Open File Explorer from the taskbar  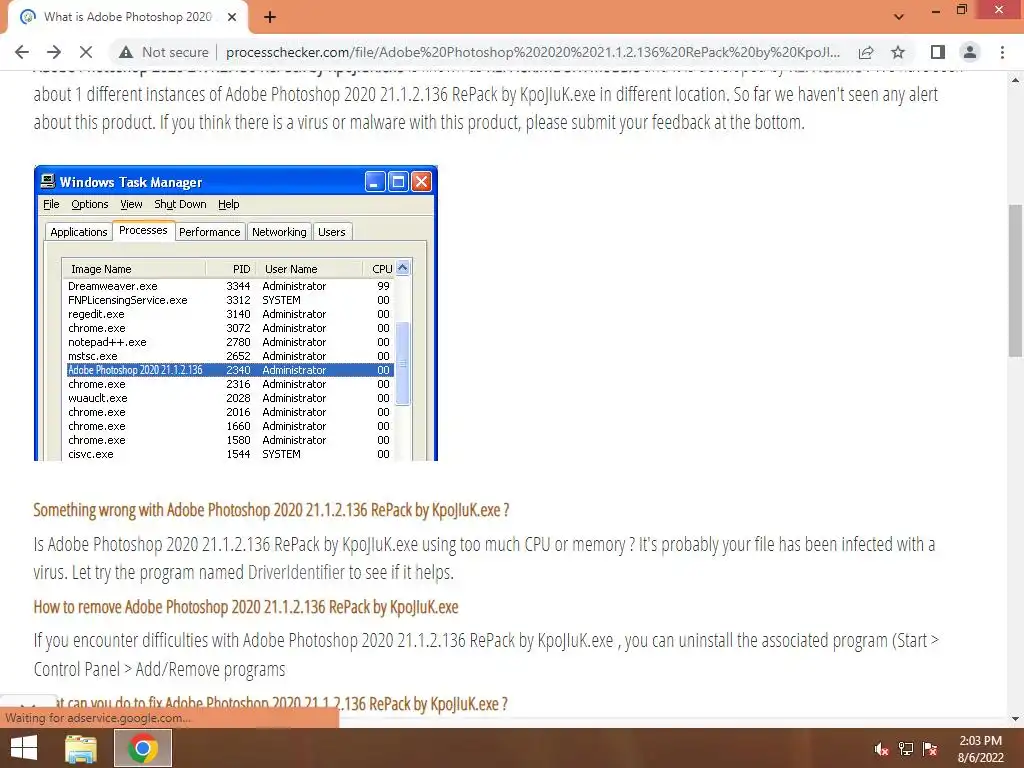[x=81, y=748]
